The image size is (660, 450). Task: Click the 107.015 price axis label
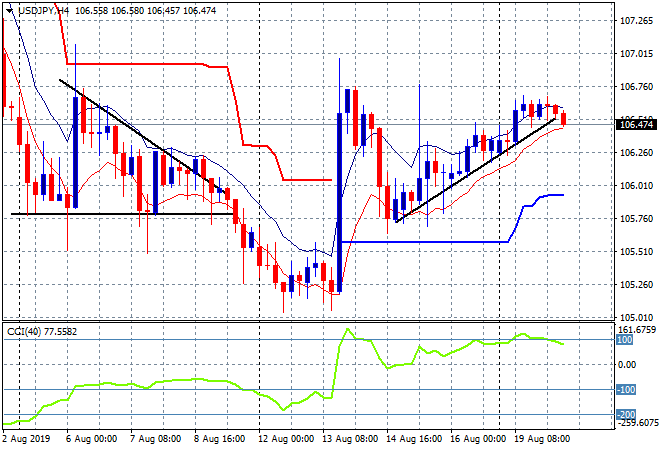click(x=636, y=54)
